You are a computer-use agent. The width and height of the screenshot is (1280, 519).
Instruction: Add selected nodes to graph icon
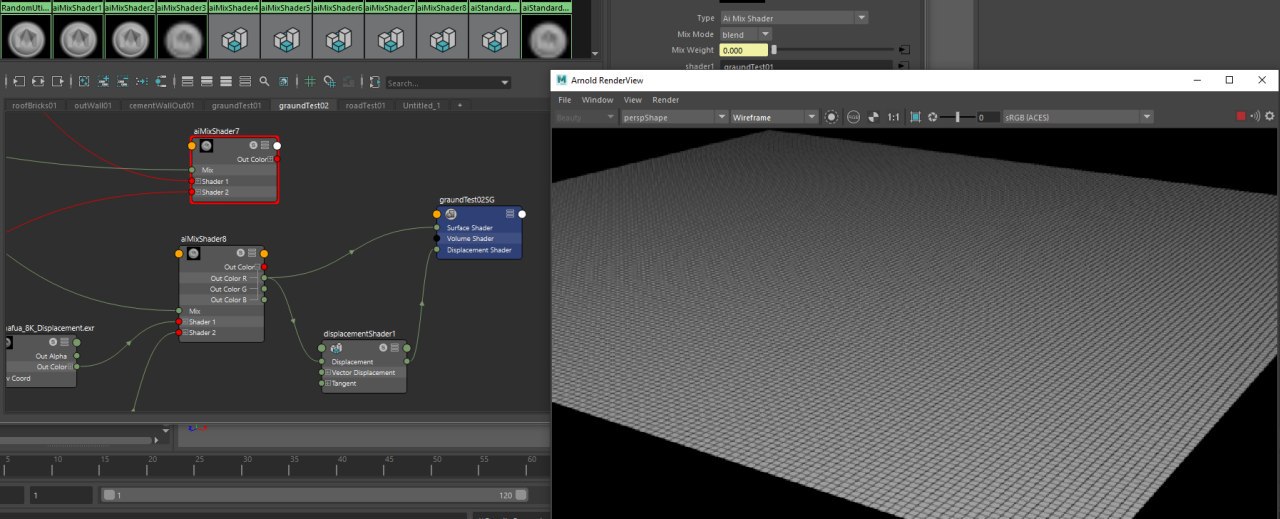pyautogui.click(x=103, y=82)
